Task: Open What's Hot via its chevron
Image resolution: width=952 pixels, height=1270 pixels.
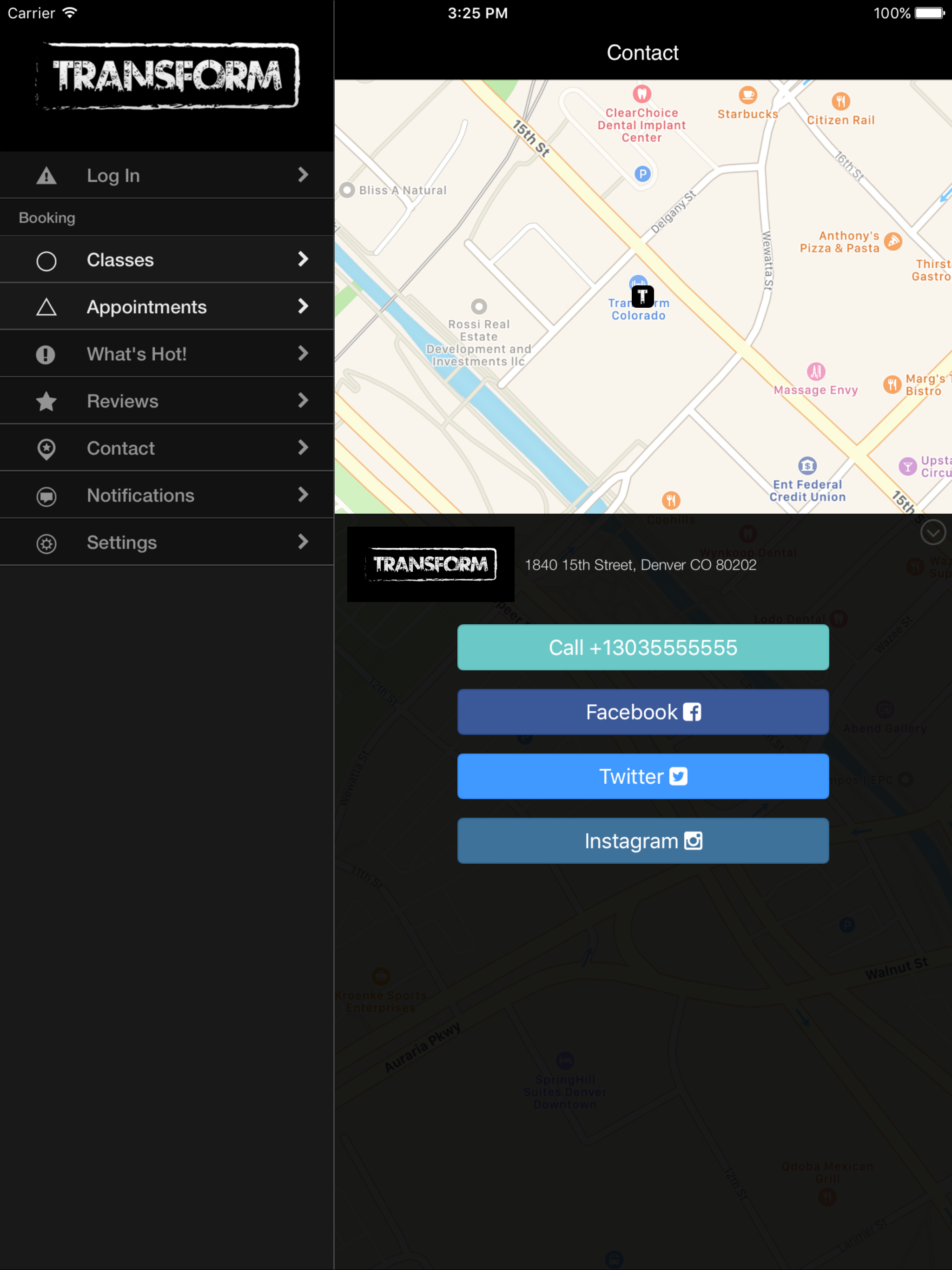Action: (303, 354)
